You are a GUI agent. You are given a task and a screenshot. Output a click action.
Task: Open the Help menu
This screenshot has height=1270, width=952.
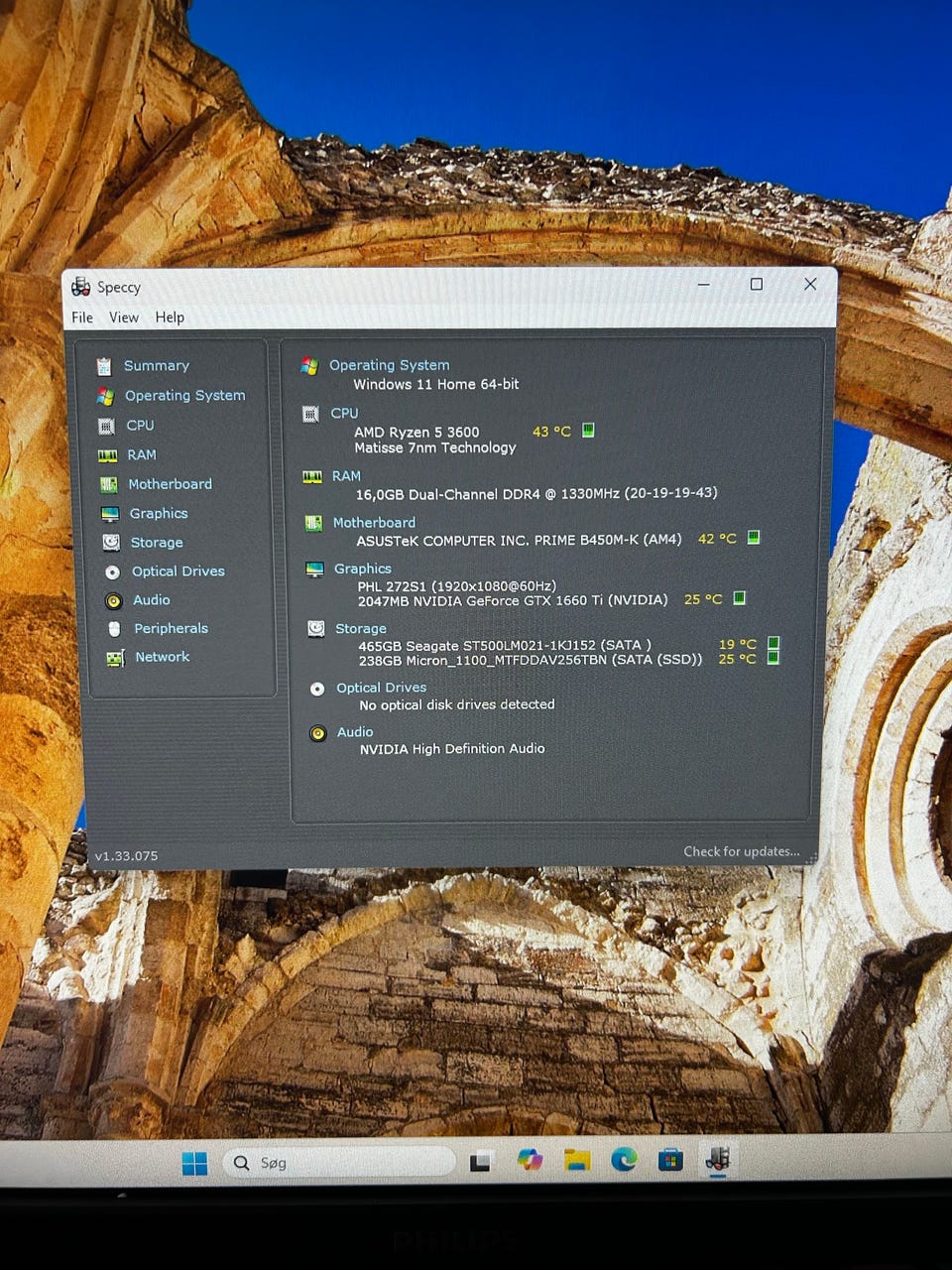coord(170,317)
